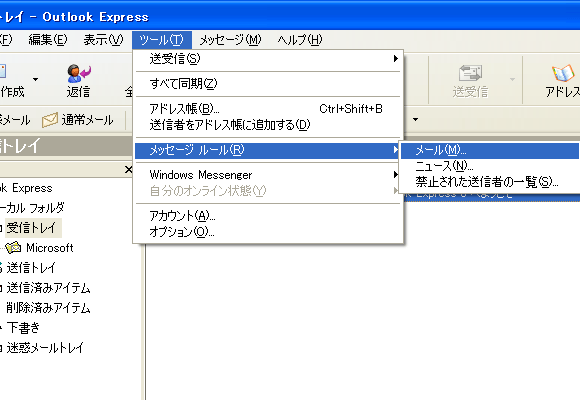
Task: Open dropdown arrow next to 作成 button
Action: coord(36,80)
